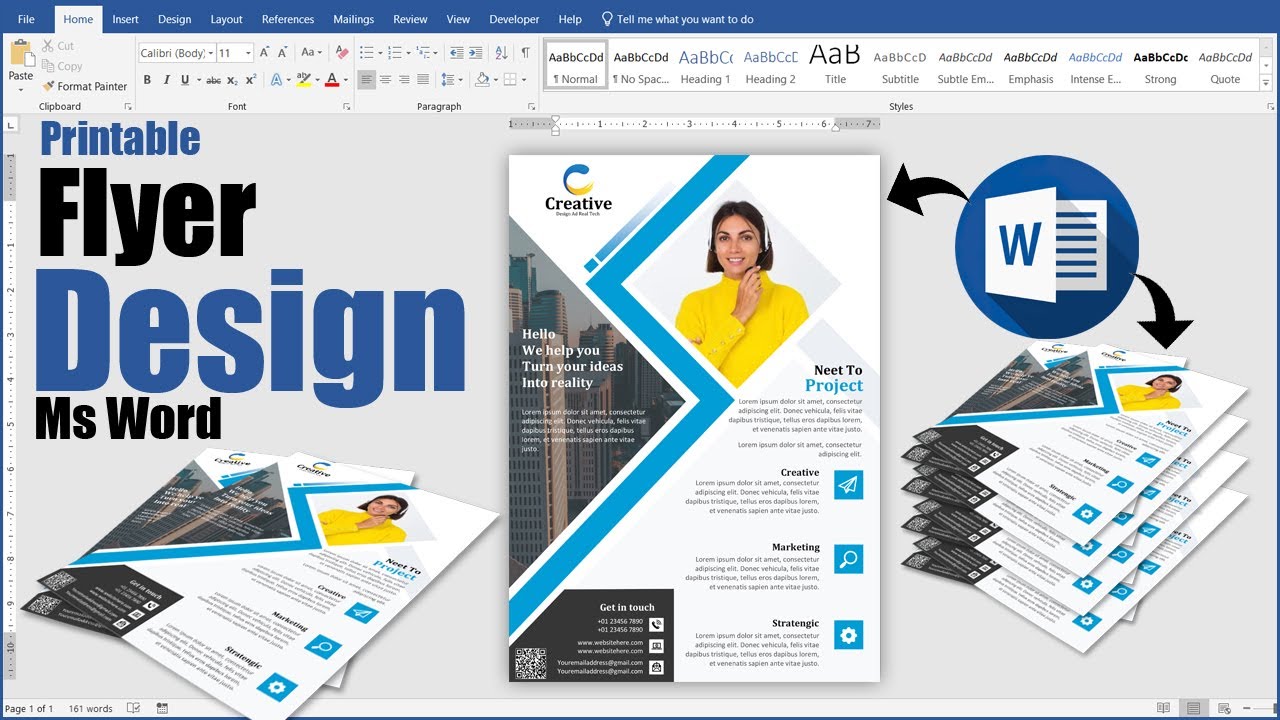Viewport: 1280px width, 720px height.
Task: Toggle Center paragraph alignment
Action: click(x=386, y=80)
